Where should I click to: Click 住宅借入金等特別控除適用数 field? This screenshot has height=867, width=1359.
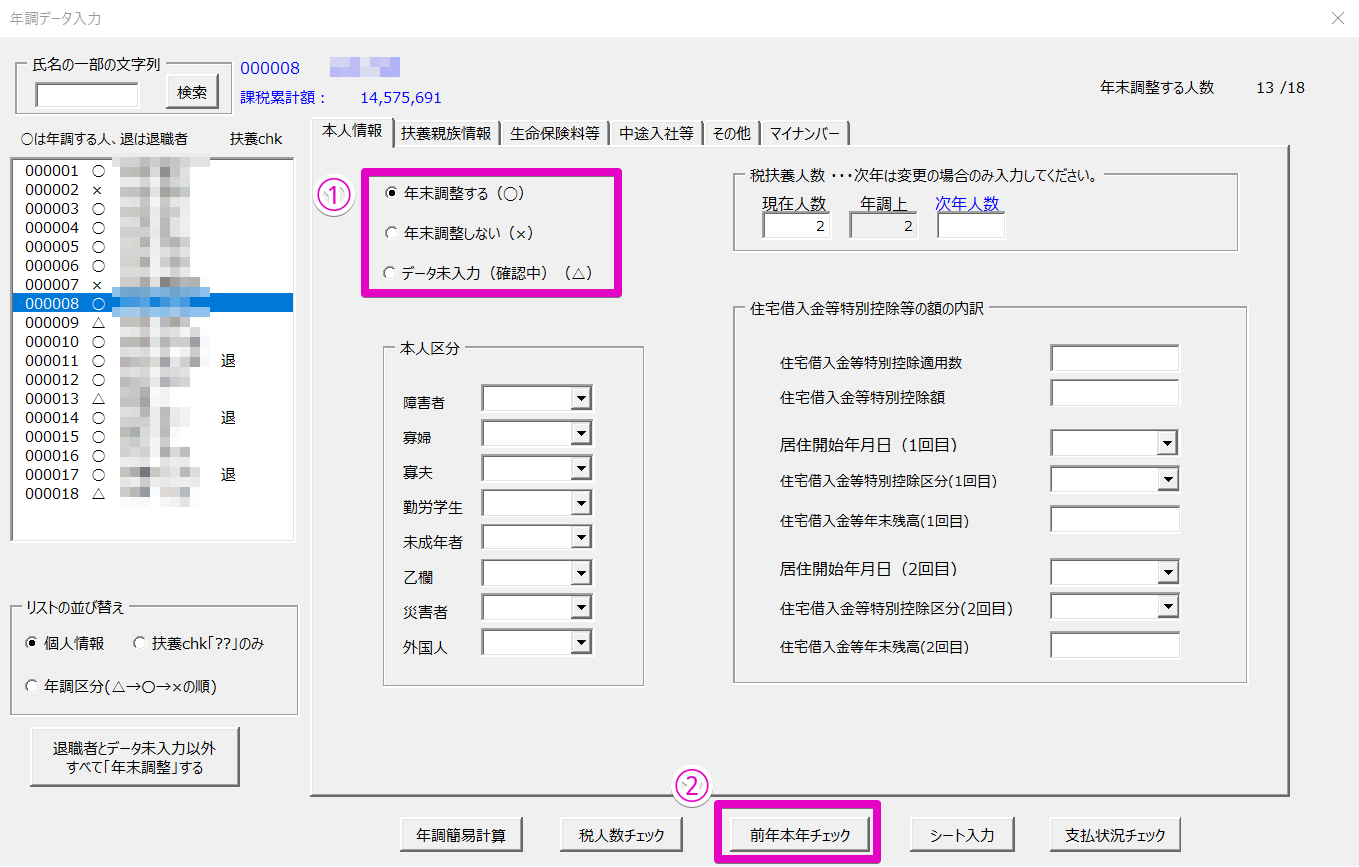click(x=1115, y=358)
